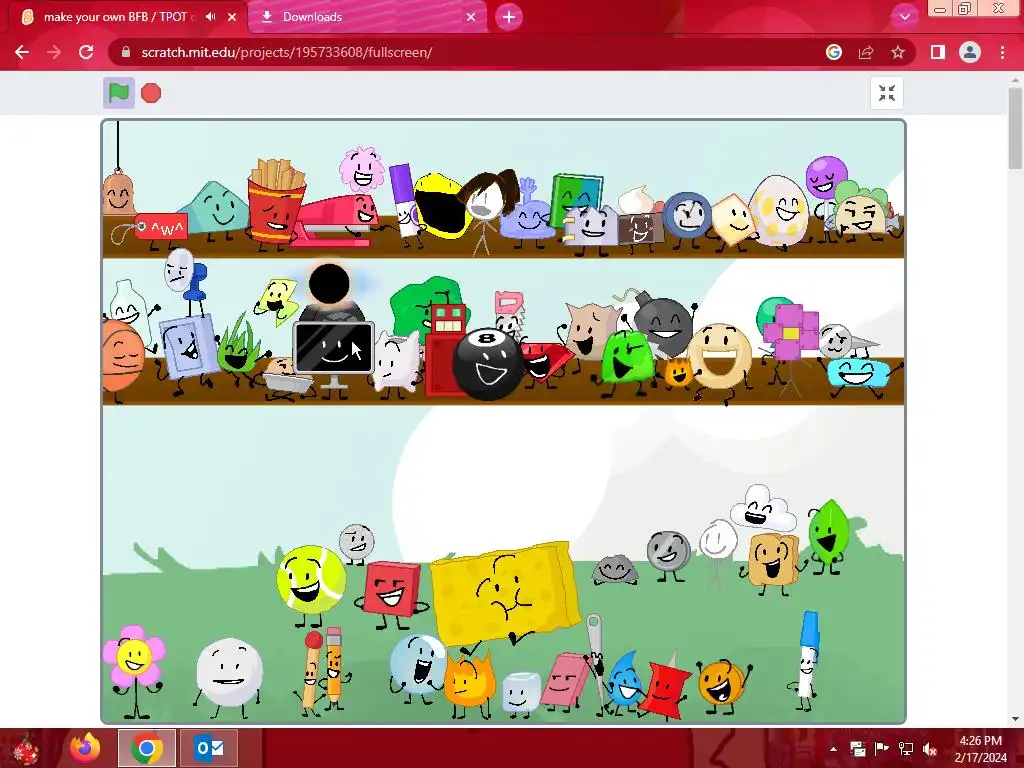Open the Chrome profile avatar menu
The width and height of the screenshot is (1024, 768).
pyautogui.click(x=970, y=52)
